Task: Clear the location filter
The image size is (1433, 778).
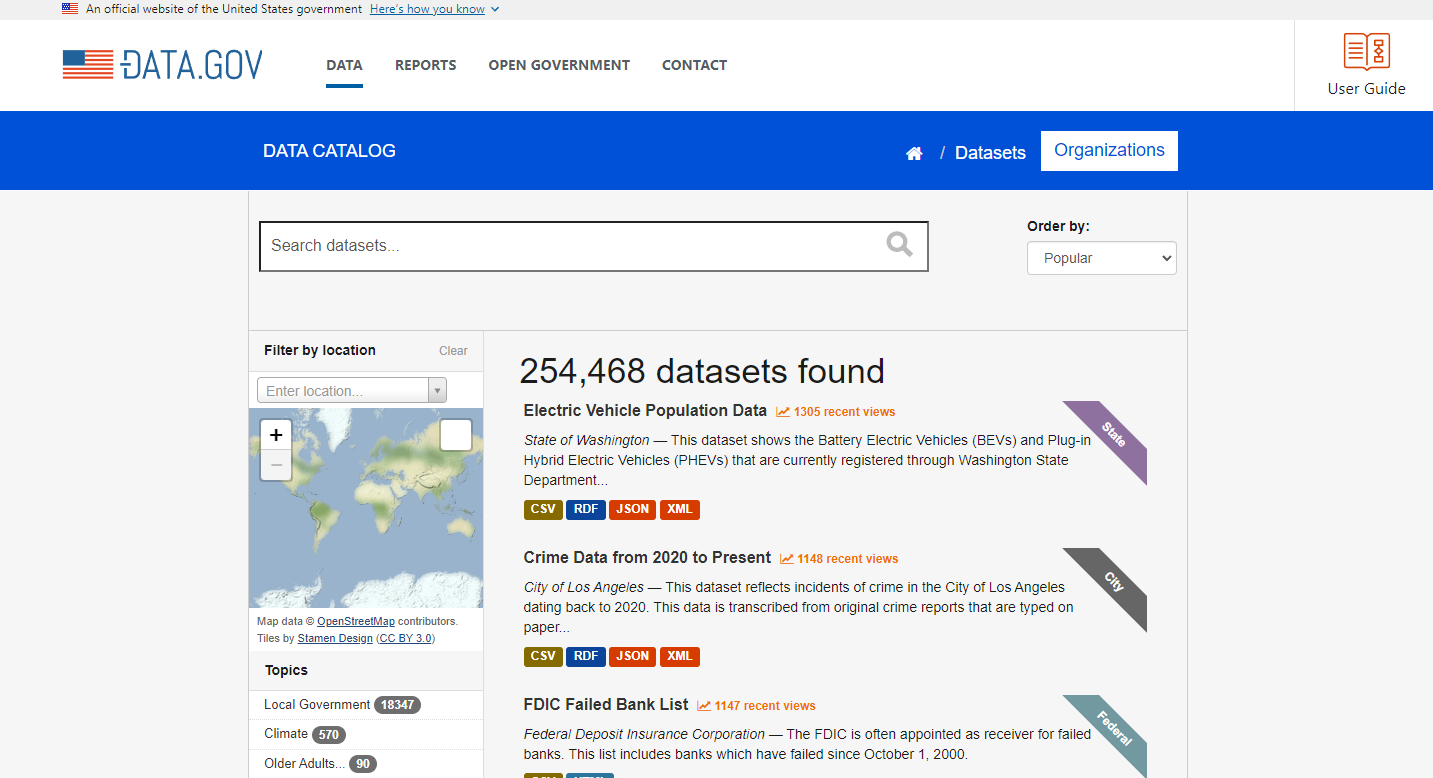Action: point(453,351)
